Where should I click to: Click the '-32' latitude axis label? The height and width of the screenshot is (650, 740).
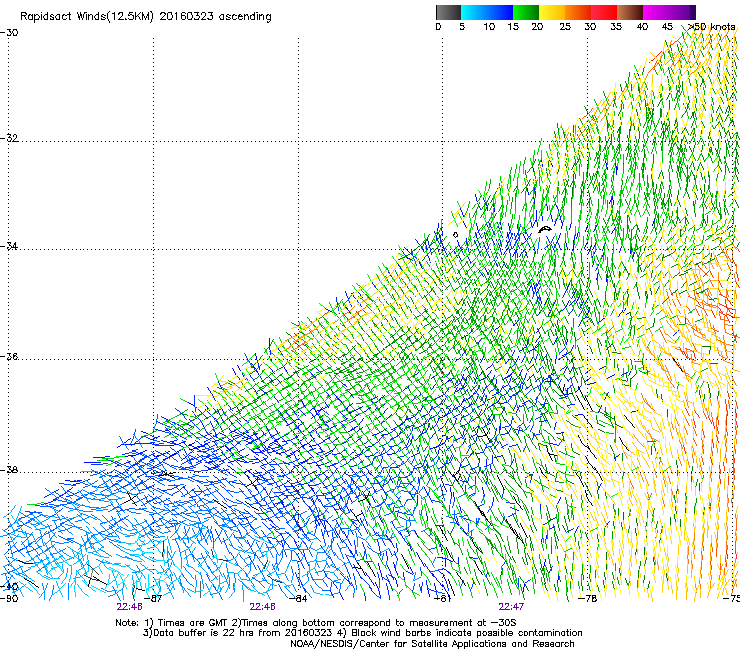9,138
